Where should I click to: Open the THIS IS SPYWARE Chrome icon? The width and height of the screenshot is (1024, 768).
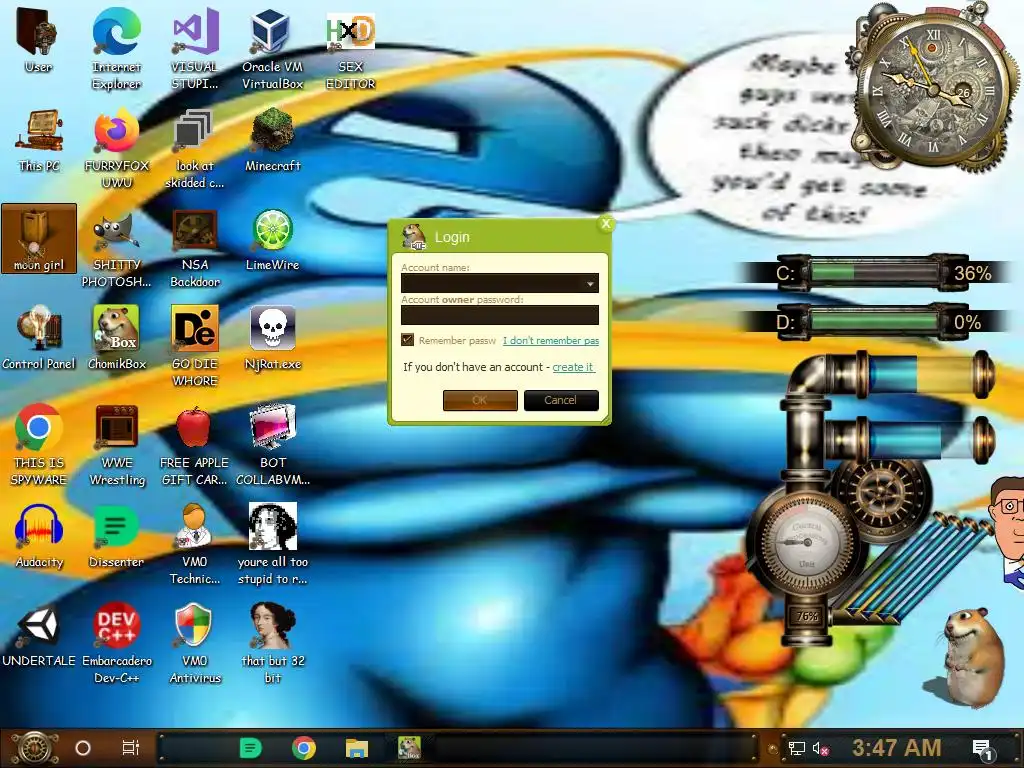(39, 445)
